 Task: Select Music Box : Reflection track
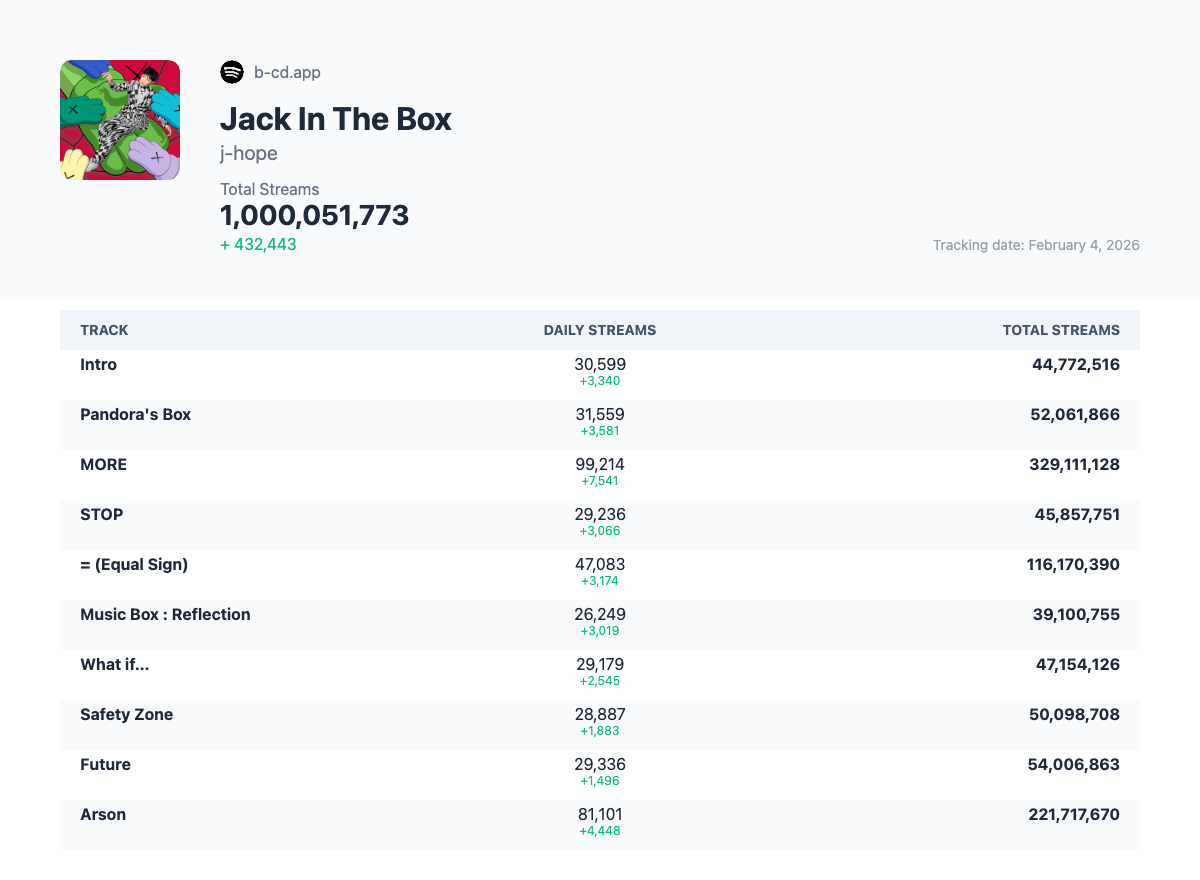[165, 615]
